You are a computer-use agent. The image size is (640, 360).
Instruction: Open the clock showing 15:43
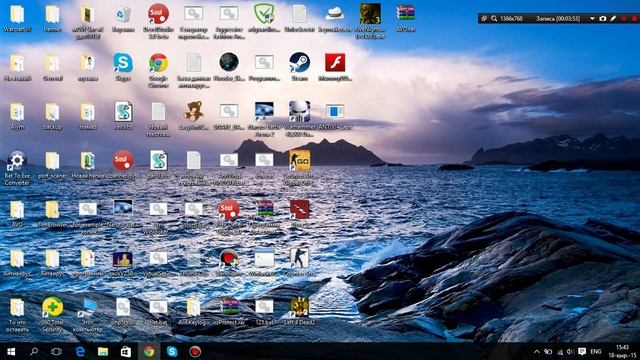pyautogui.click(x=623, y=351)
